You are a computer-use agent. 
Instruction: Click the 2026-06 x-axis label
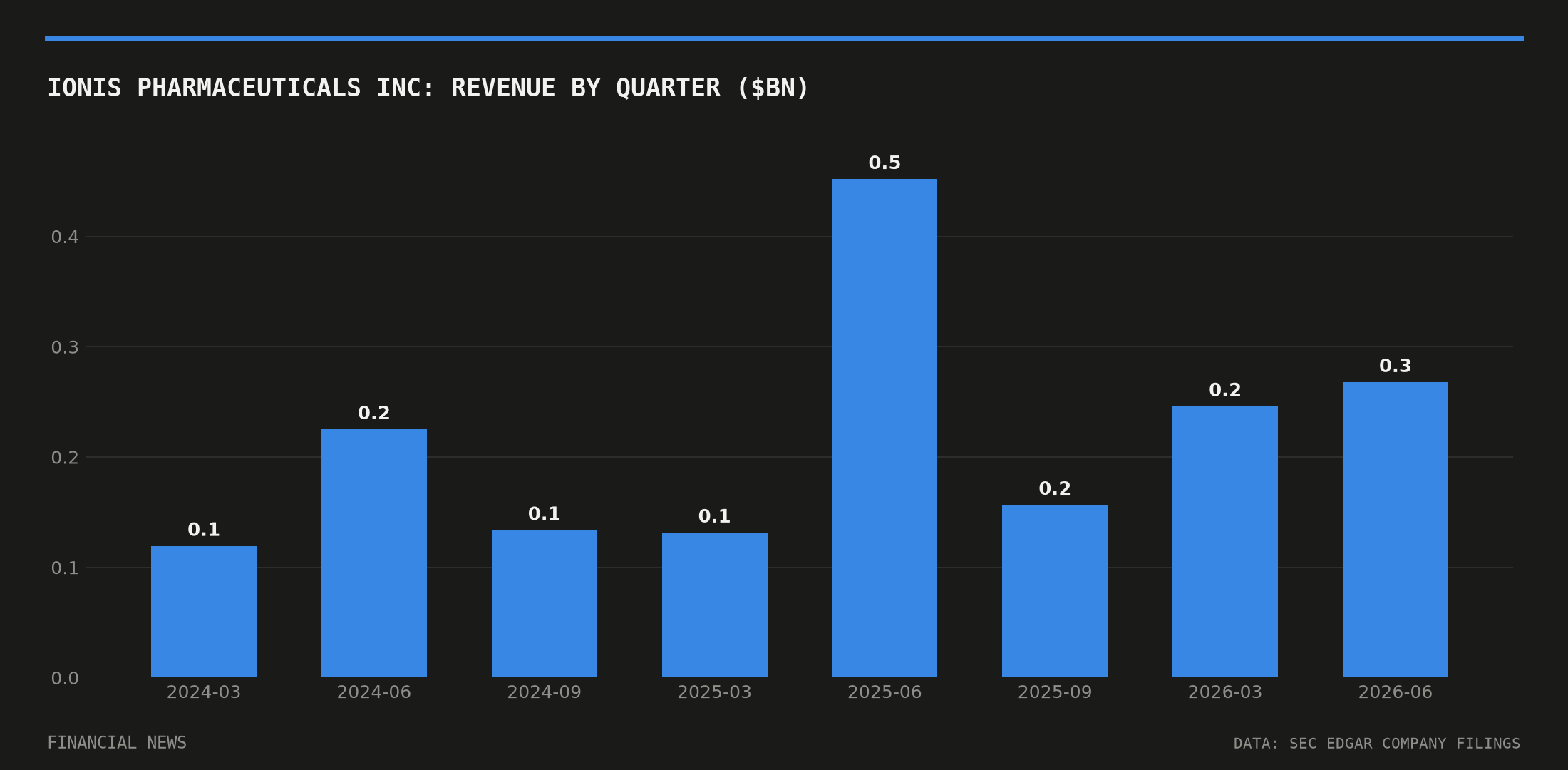click(x=1396, y=692)
